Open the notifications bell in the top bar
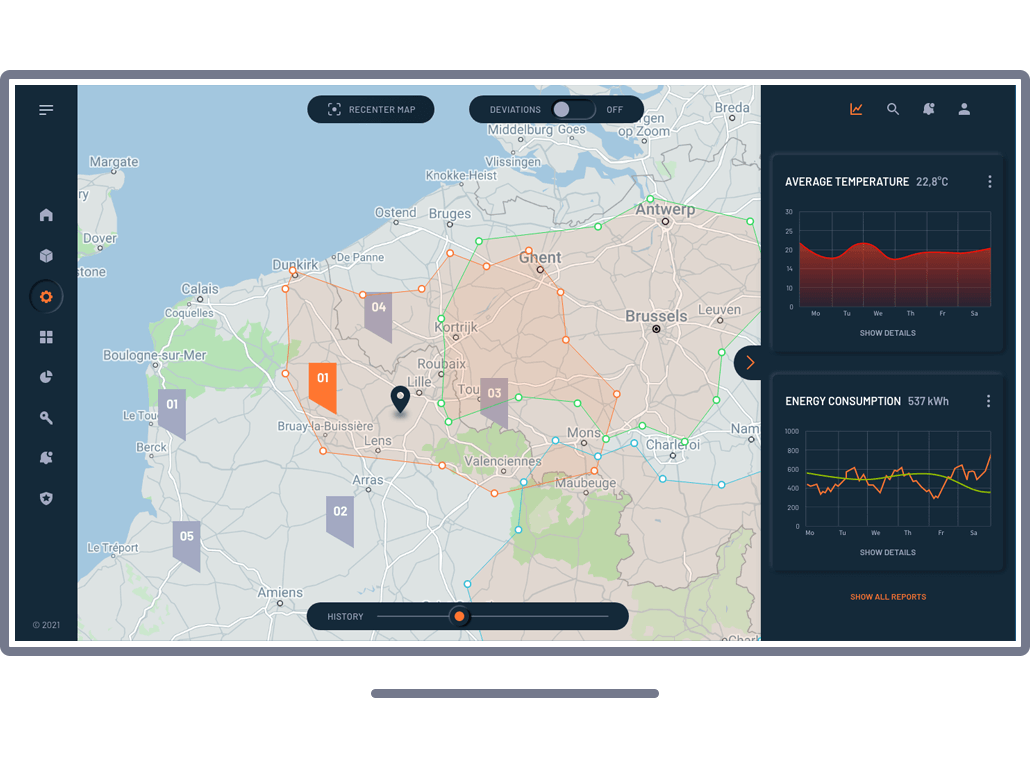Image resolution: width=1030 pixels, height=768 pixels. pyautogui.click(x=929, y=109)
